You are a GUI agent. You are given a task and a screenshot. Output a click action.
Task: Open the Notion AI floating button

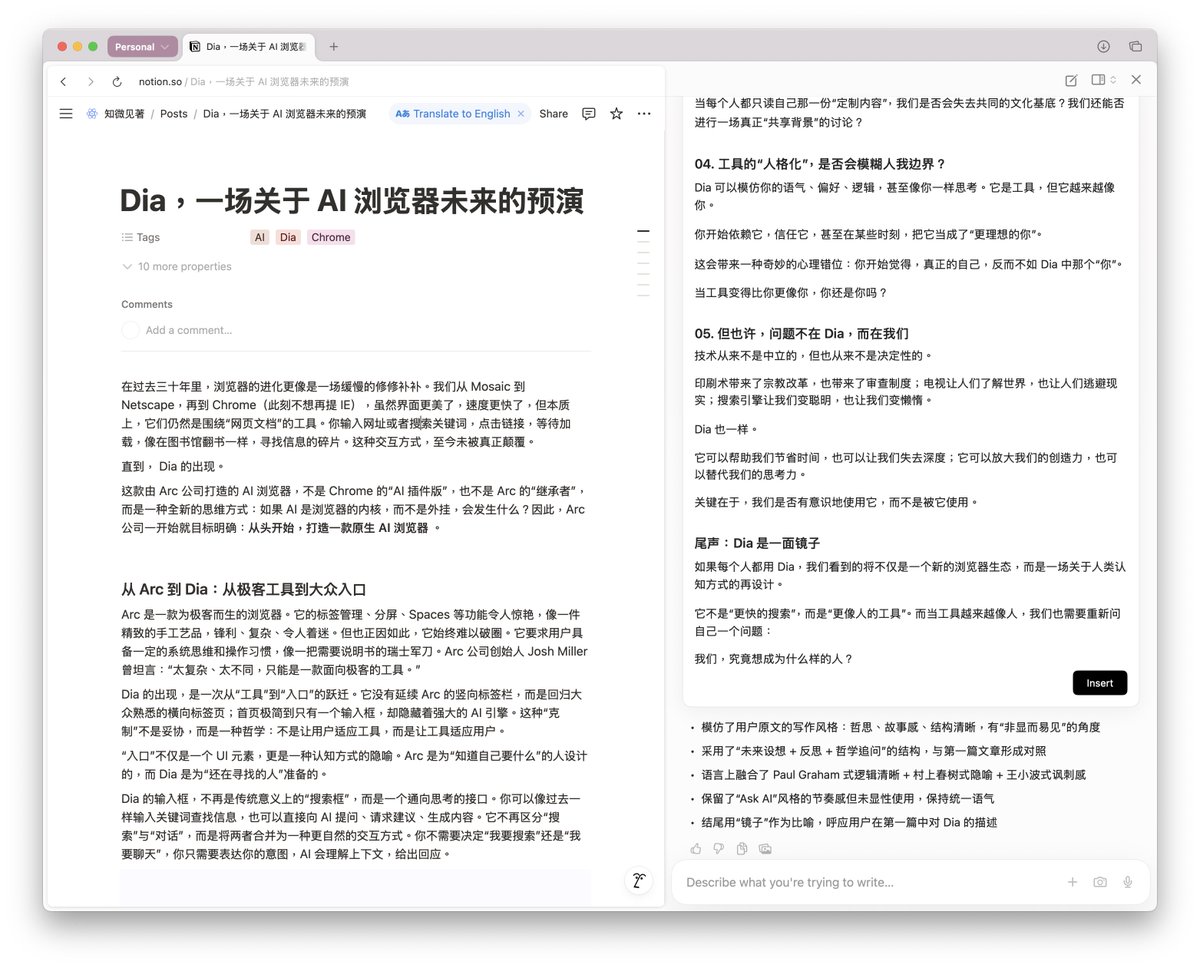tap(639, 880)
